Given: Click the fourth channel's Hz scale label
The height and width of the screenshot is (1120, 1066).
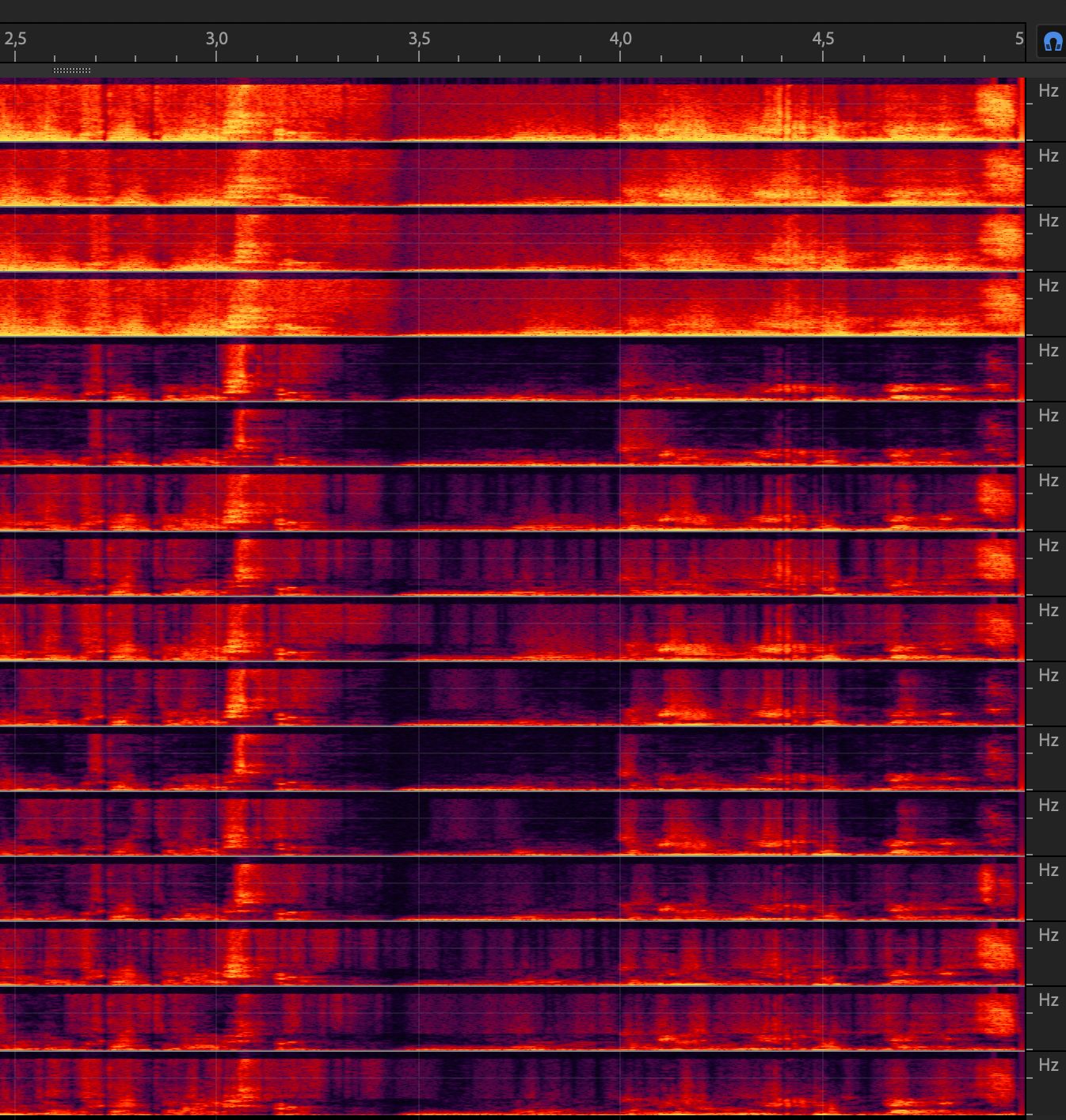Looking at the screenshot, I should pyautogui.click(x=1048, y=286).
